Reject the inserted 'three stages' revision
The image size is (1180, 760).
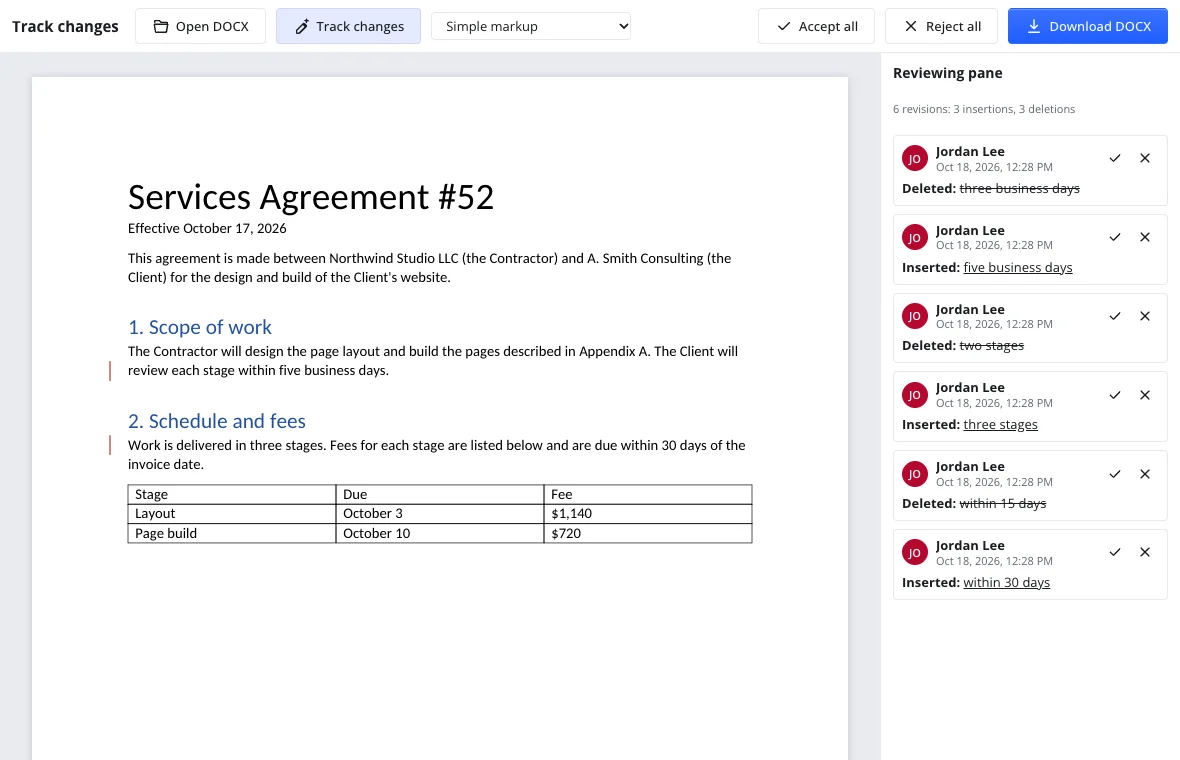(x=1145, y=395)
